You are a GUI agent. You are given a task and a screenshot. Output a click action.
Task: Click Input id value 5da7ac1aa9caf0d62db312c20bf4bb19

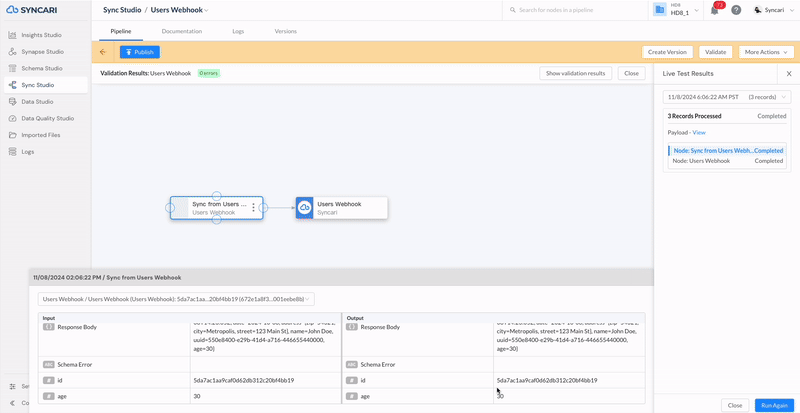point(244,380)
